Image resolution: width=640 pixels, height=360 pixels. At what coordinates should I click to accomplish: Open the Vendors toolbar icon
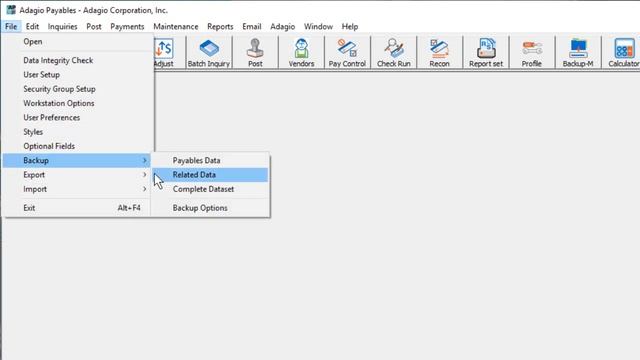tap(301, 53)
